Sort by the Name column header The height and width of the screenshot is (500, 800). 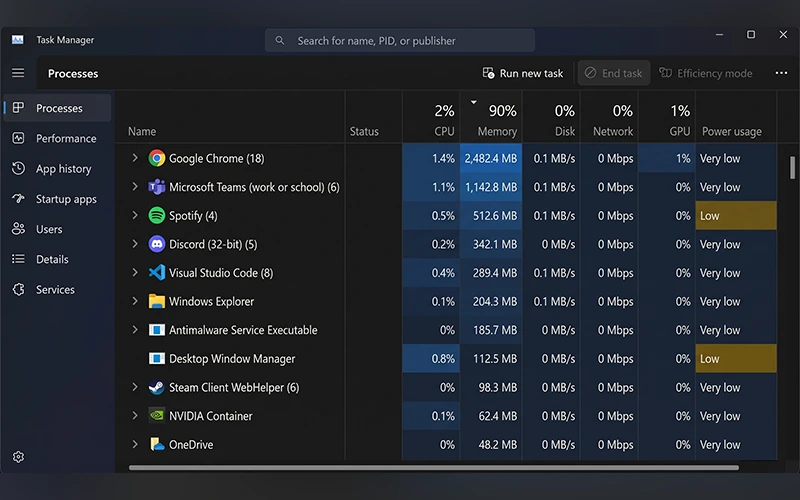click(x=230, y=117)
